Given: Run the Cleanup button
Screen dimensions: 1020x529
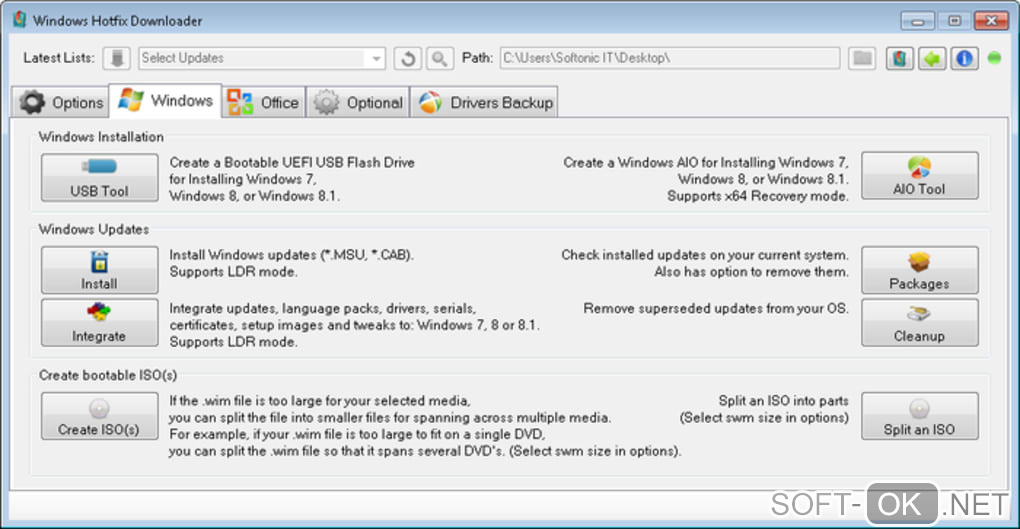Looking at the screenshot, I should point(920,323).
